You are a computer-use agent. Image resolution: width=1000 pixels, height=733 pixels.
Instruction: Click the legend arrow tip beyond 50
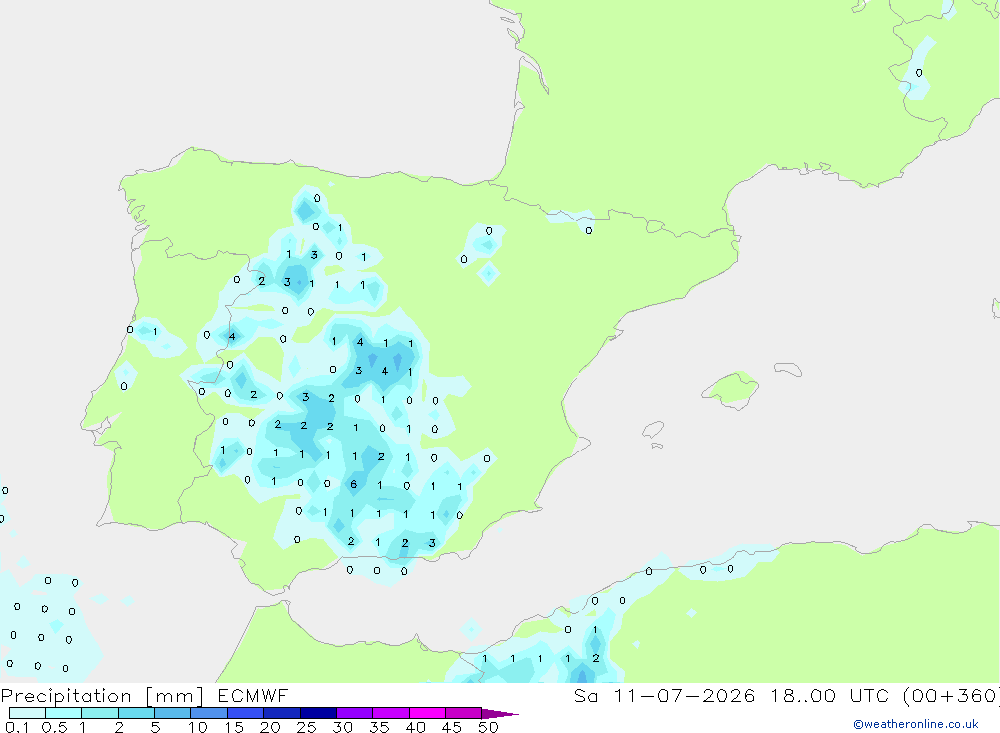[500, 714]
